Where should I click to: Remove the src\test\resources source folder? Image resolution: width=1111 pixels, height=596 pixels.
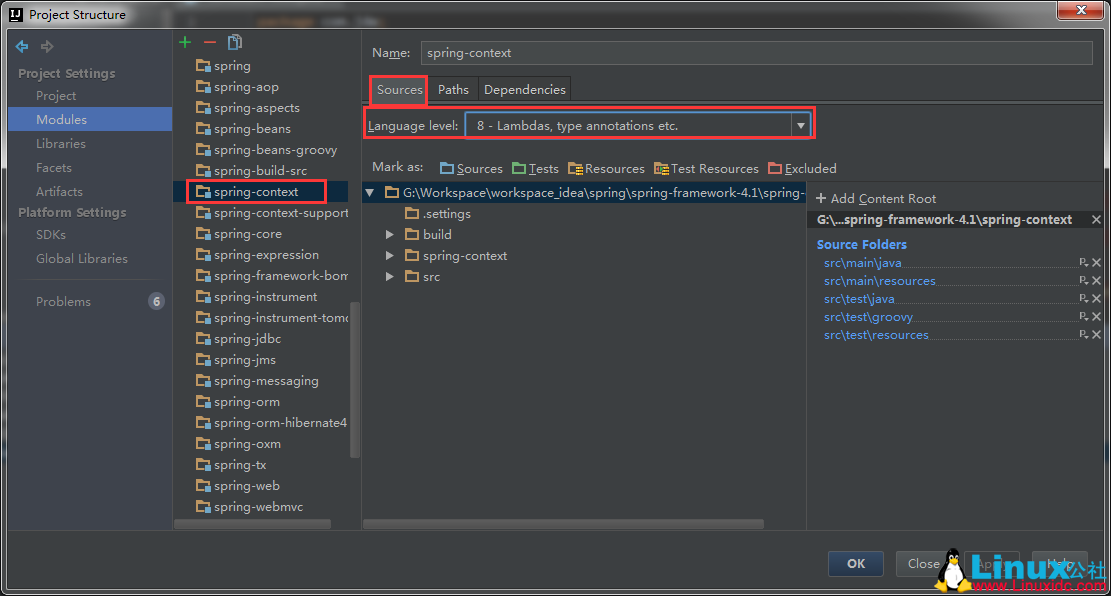coord(1097,334)
